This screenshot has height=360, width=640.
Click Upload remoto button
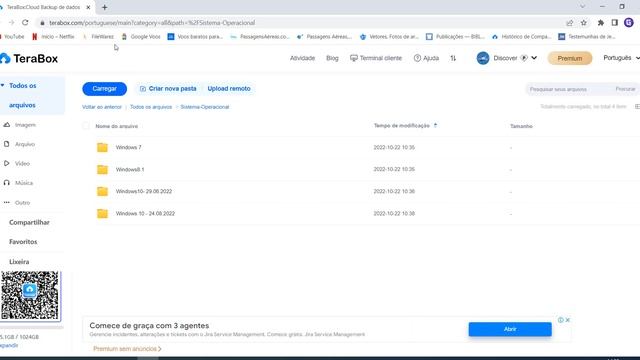tap(229, 89)
